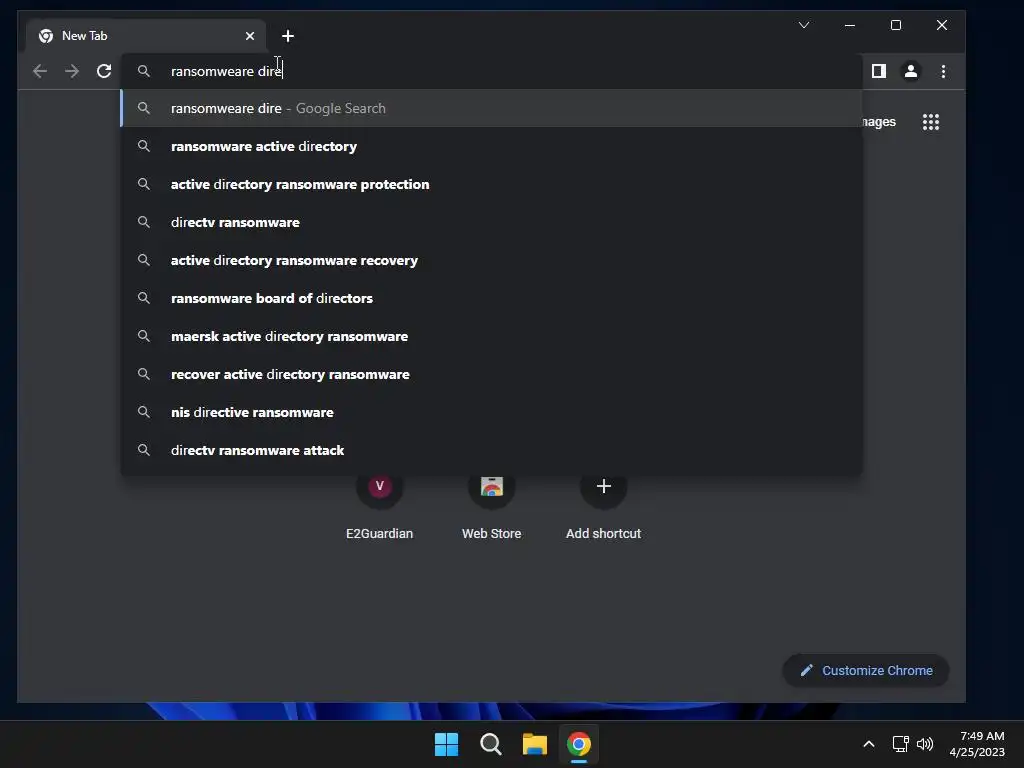The image size is (1024, 768).
Task: Show hidden tray icons chevron
Action: pos(869,744)
